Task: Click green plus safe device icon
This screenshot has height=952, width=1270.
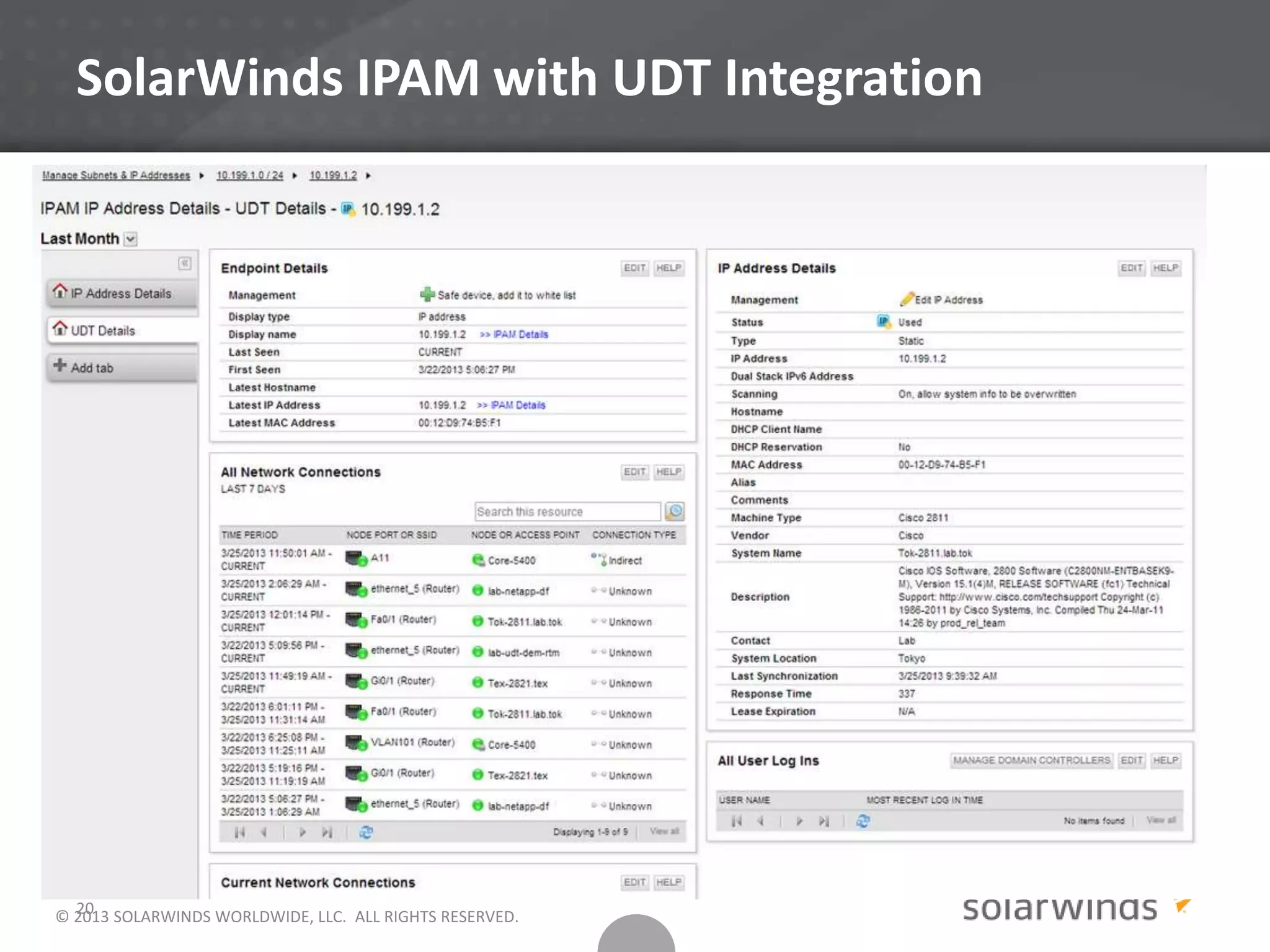Action: [x=427, y=294]
